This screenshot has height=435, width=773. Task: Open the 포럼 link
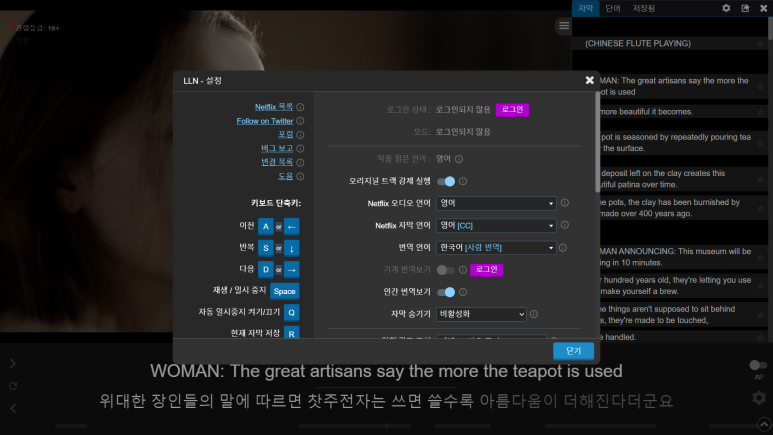tap(285, 134)
